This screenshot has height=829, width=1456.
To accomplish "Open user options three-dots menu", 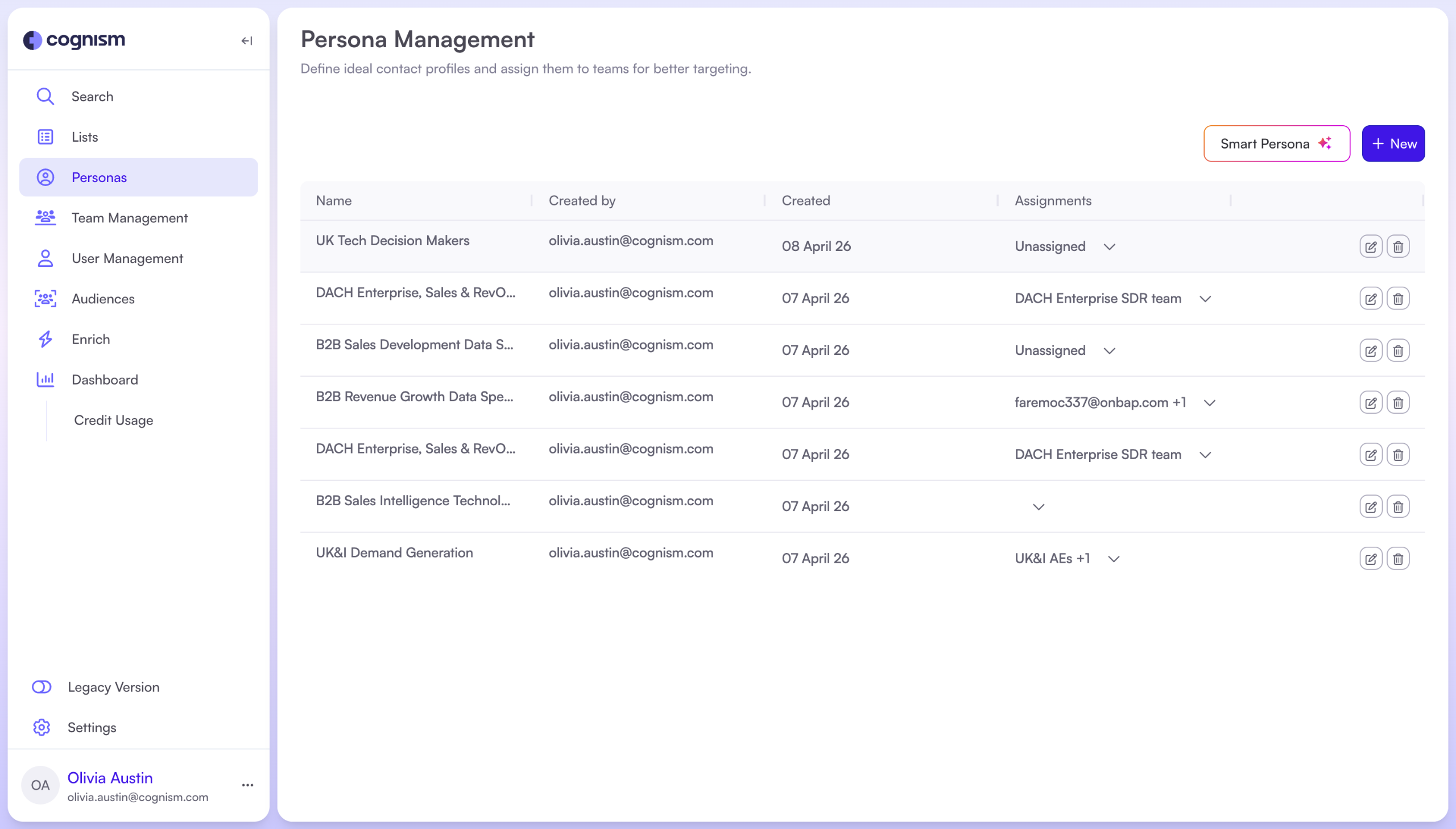I will pyautogui.click(x=247, y=785).
